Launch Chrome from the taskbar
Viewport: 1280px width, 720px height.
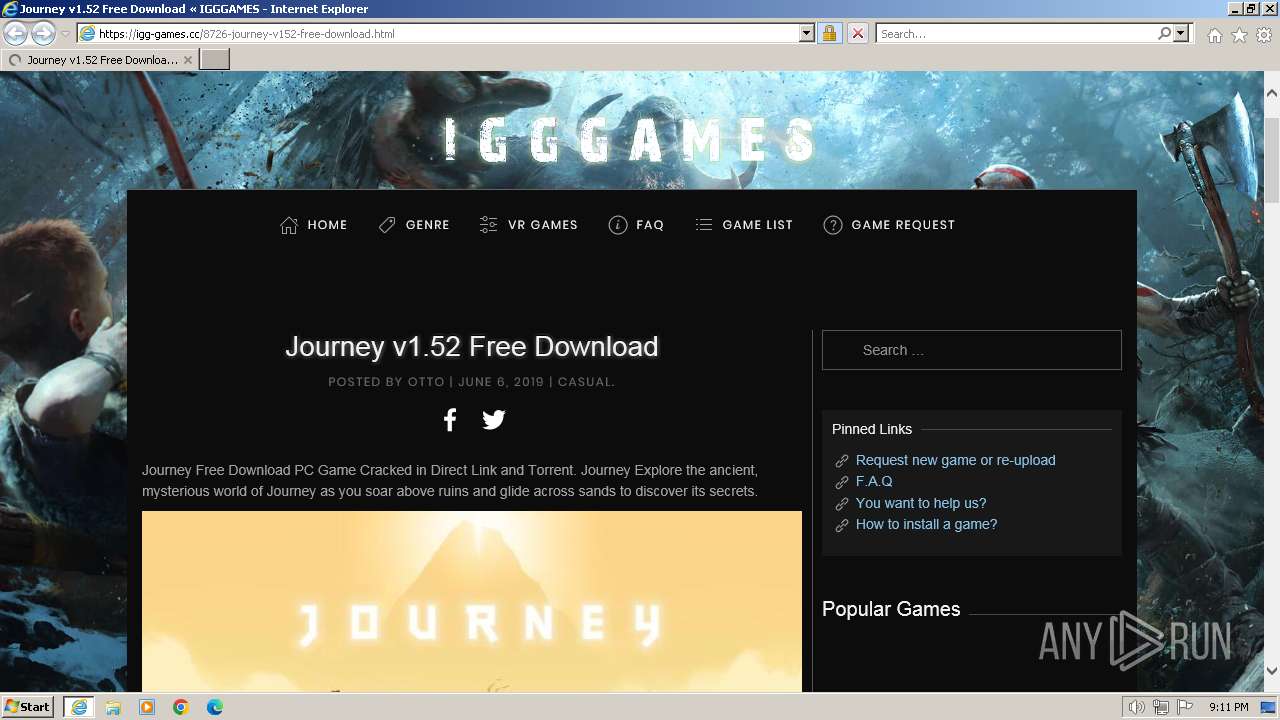181,707
